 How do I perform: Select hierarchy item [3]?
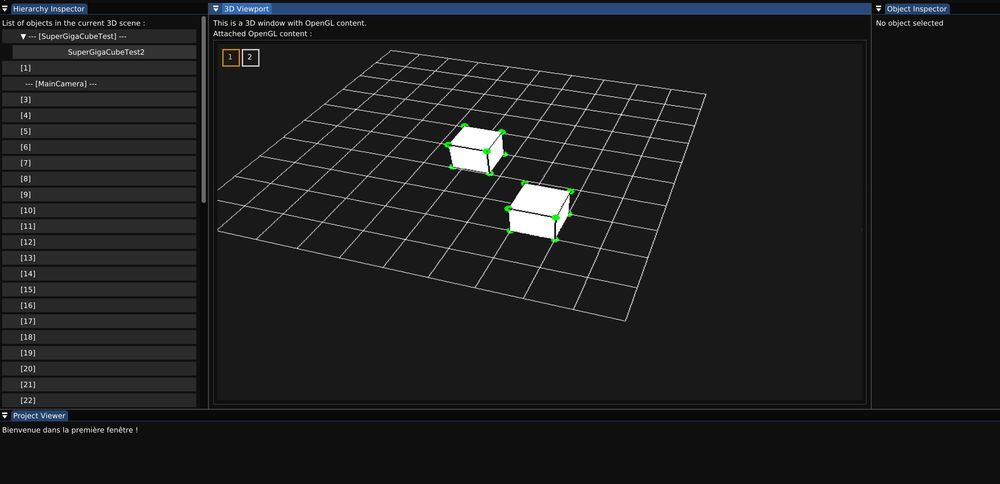point(99,99)
